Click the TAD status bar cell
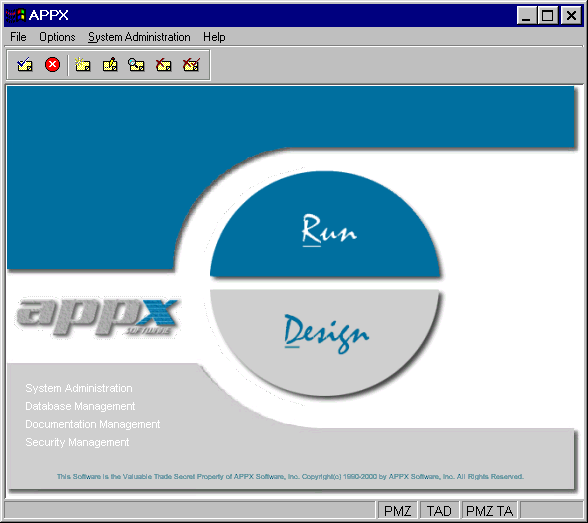The height and width of the screenshot is (523, 588). tap(439, 511)
